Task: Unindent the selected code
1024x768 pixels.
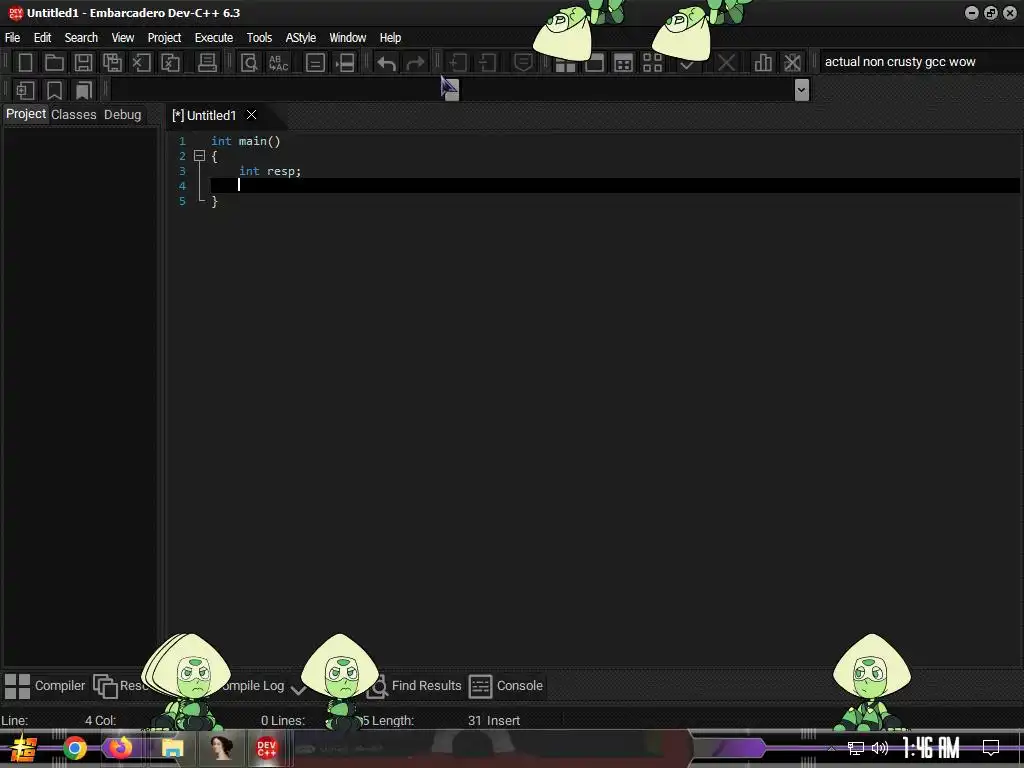Action: (487, 63)
